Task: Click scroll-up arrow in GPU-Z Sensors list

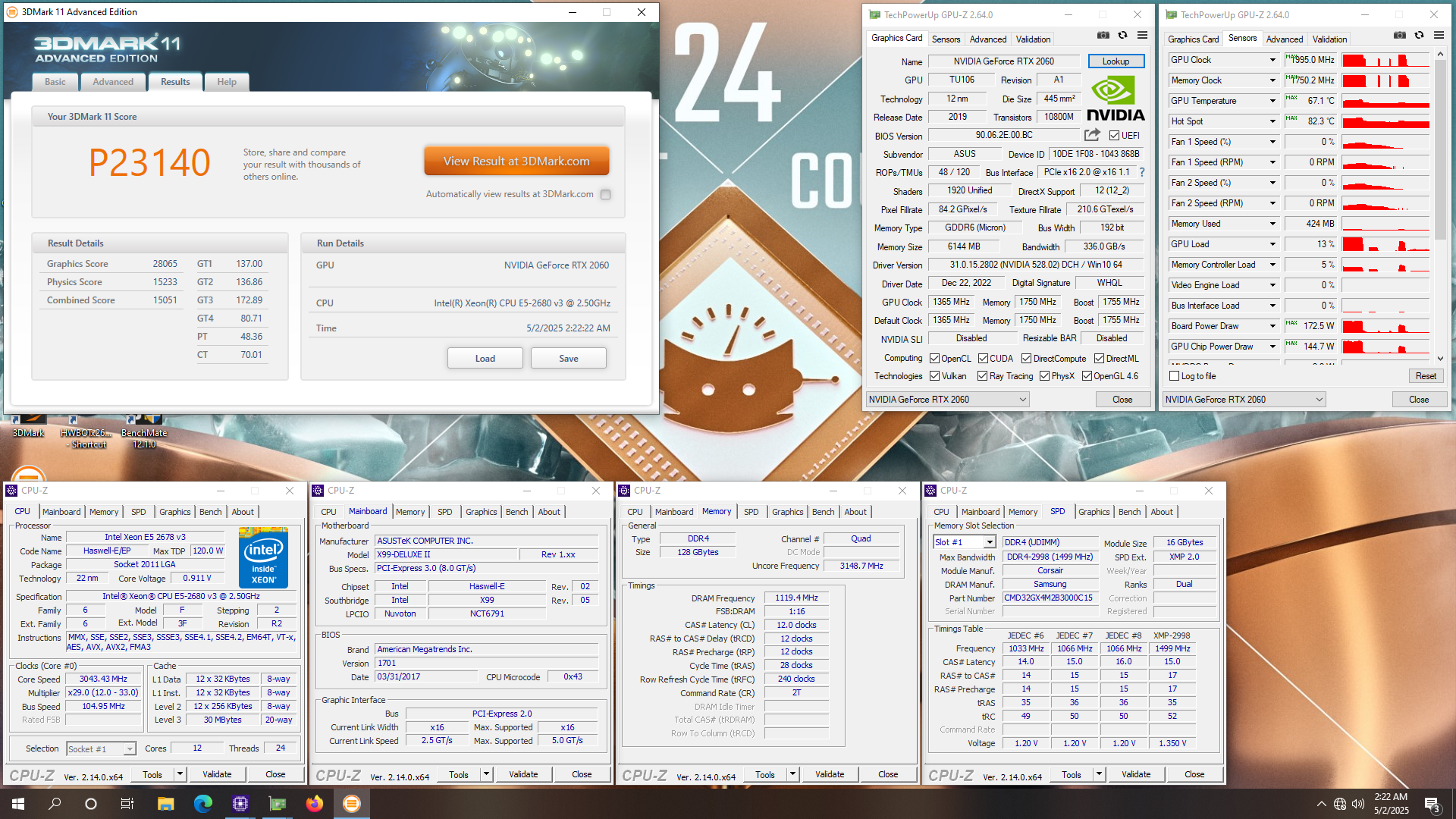Action: coord(1440,55)
